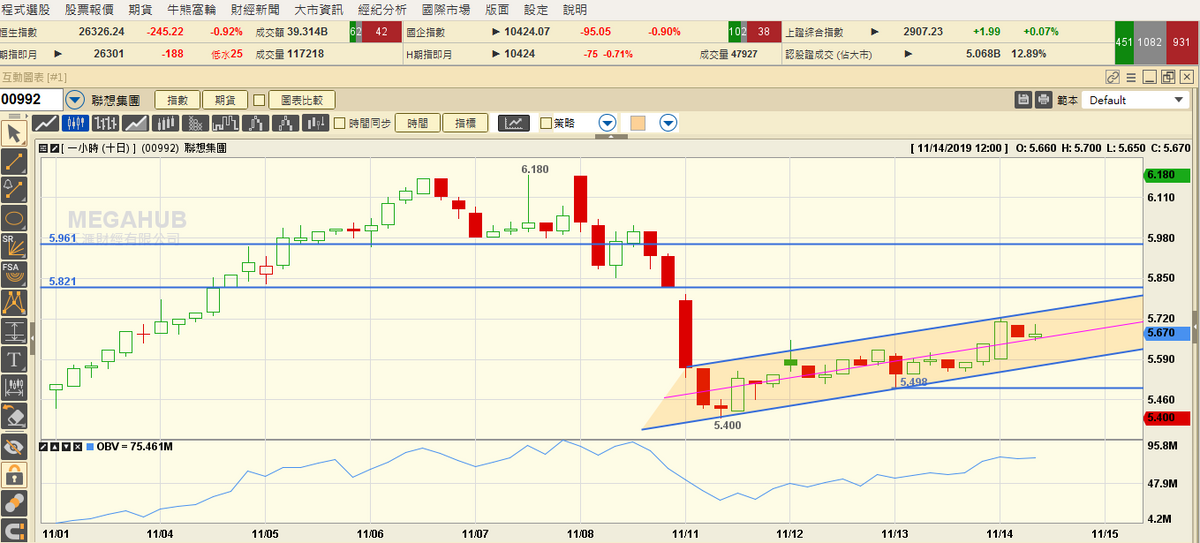1200x543 pixels.
Task: Open the 設定 menu
Action: (537, 9)
